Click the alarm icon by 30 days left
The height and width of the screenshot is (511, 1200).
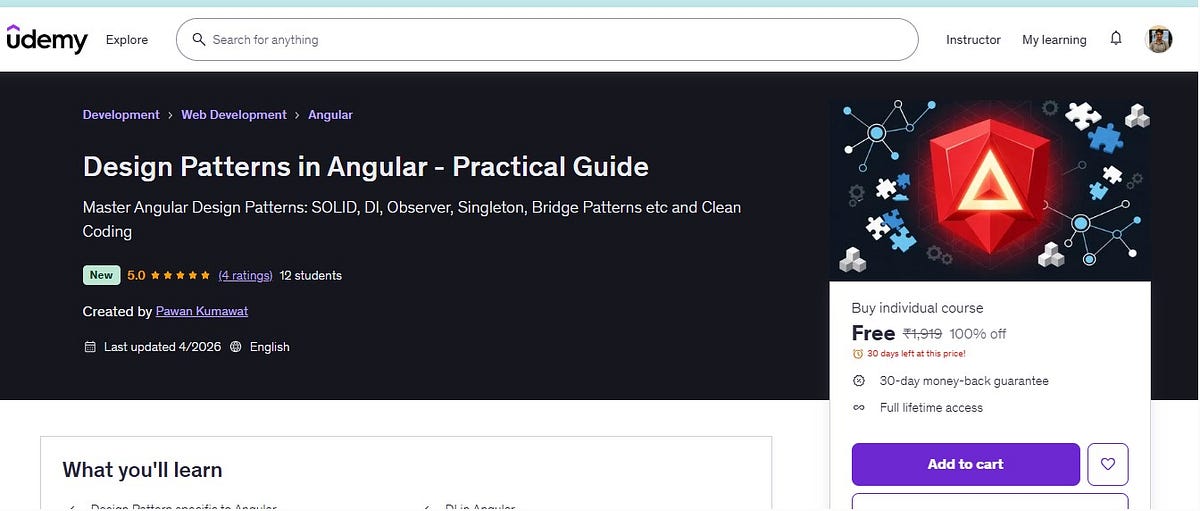[857, 353]
